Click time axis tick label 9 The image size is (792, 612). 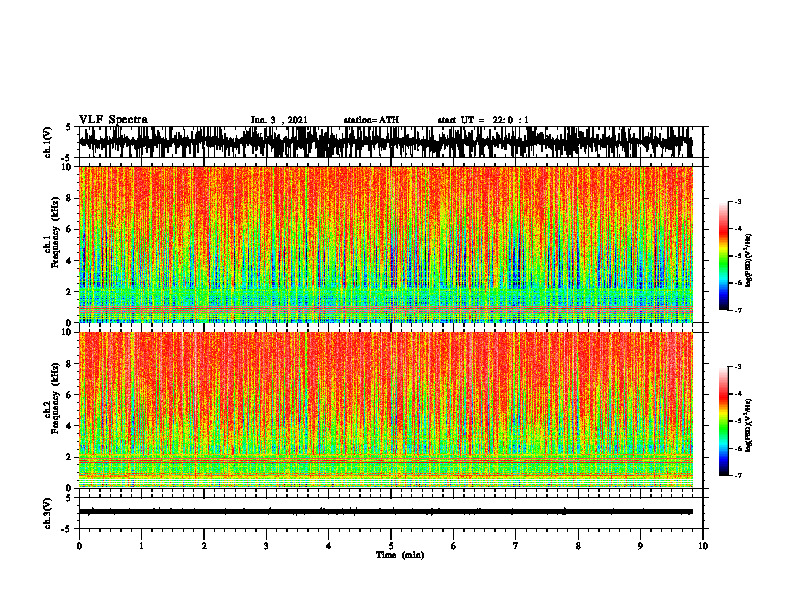pyautogui.click(x=640, y=546)
